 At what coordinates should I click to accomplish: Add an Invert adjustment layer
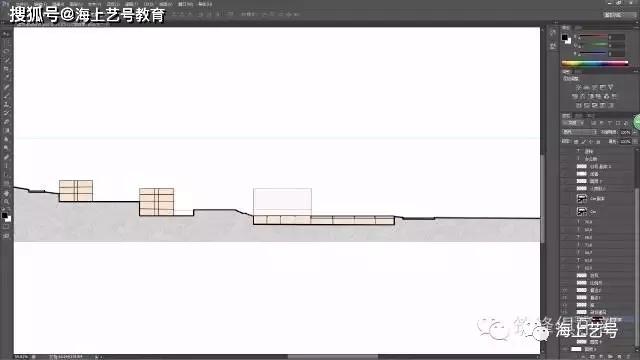[578, 105]
